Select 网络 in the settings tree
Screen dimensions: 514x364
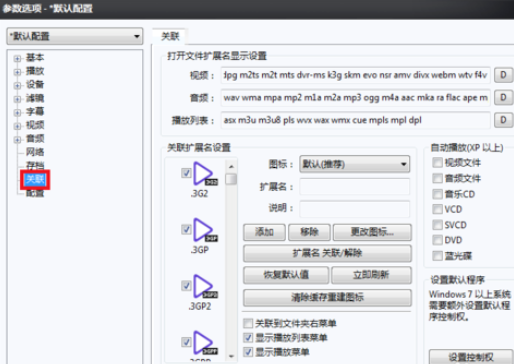pyautogui.click(x=35, y=152)
